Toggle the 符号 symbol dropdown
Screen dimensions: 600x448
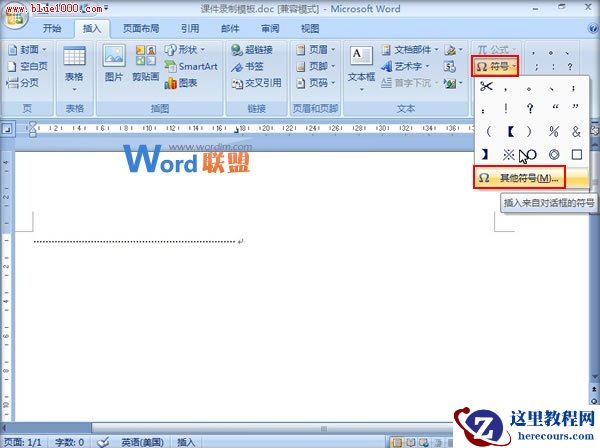pyautogui.click(x=495, y=67)
